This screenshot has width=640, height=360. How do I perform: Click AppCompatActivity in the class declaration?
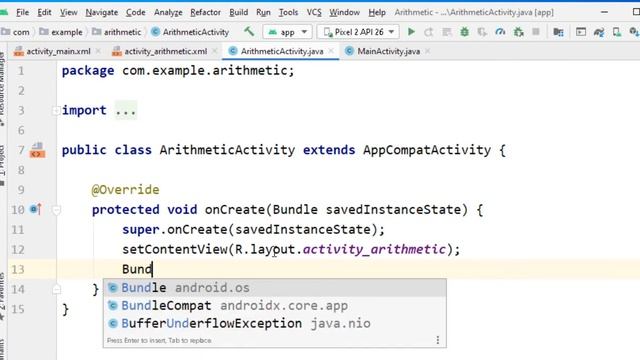[427, 150]
